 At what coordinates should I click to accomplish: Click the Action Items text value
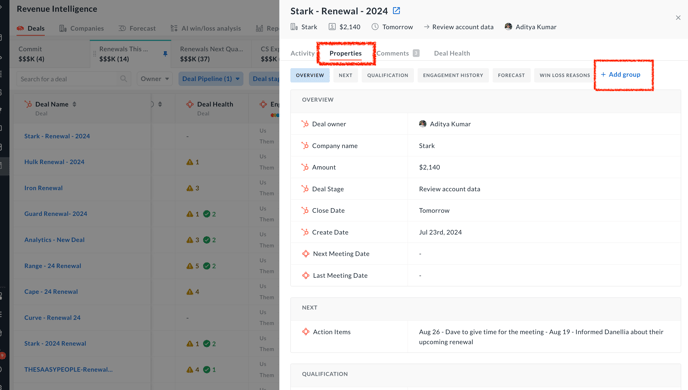541,337
